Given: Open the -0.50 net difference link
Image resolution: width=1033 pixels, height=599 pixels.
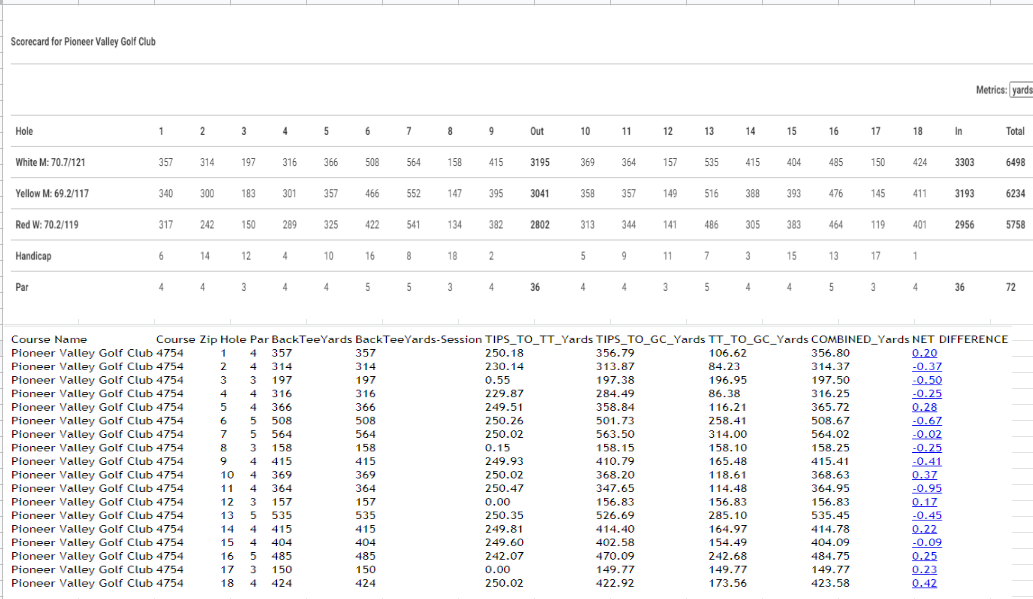Looking at the screenshot, I should pos(927,380).
